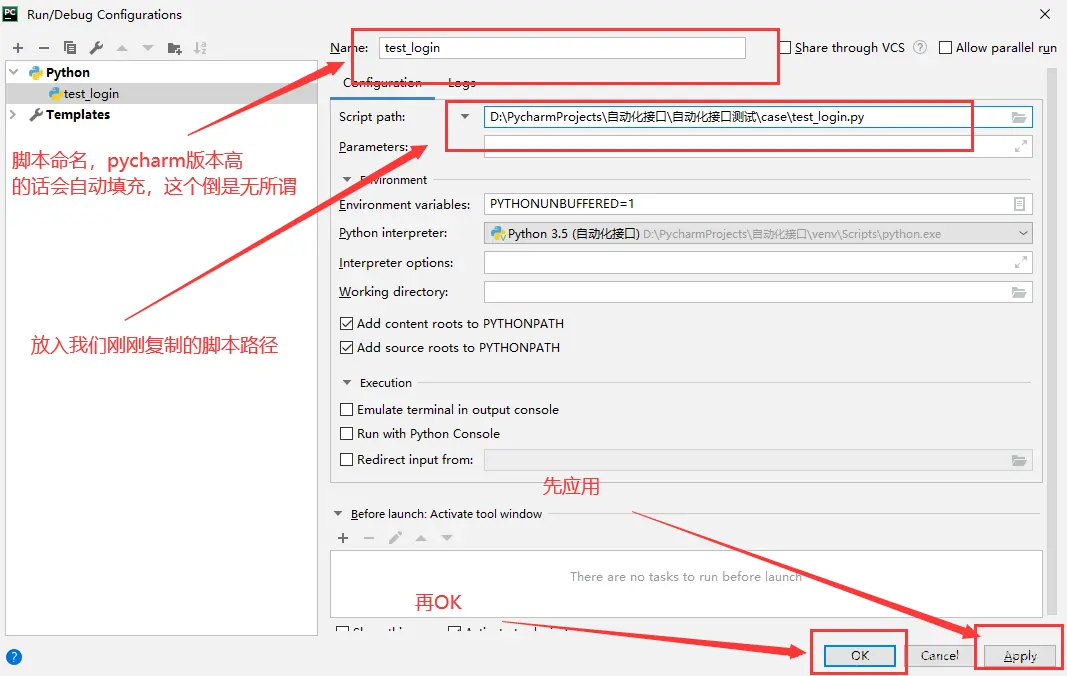This screenshot has height=676, width=1067.
Task: Remove the selected configuration
Action: [46, 47]
